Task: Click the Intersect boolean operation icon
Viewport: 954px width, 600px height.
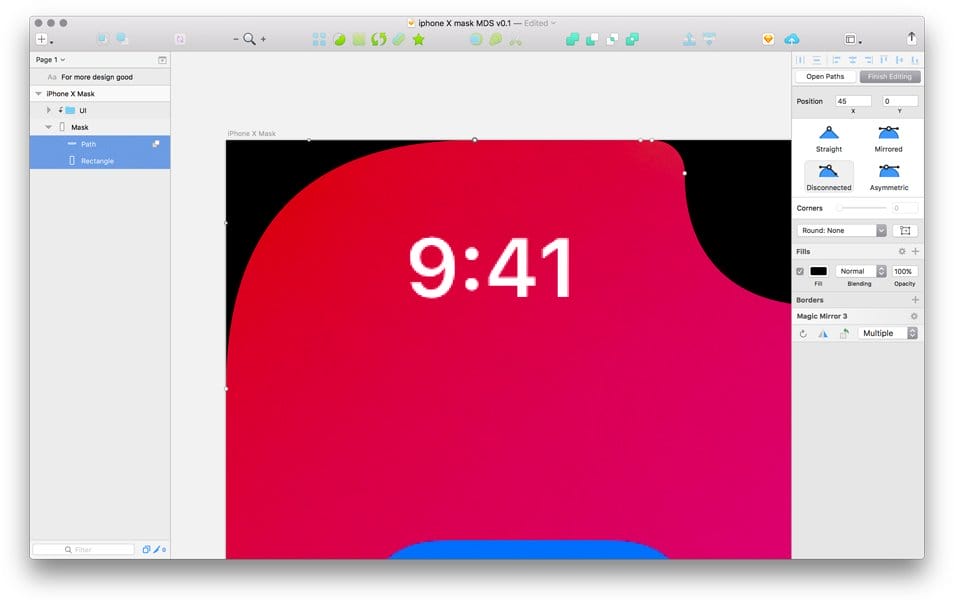Action: [613, 38]
